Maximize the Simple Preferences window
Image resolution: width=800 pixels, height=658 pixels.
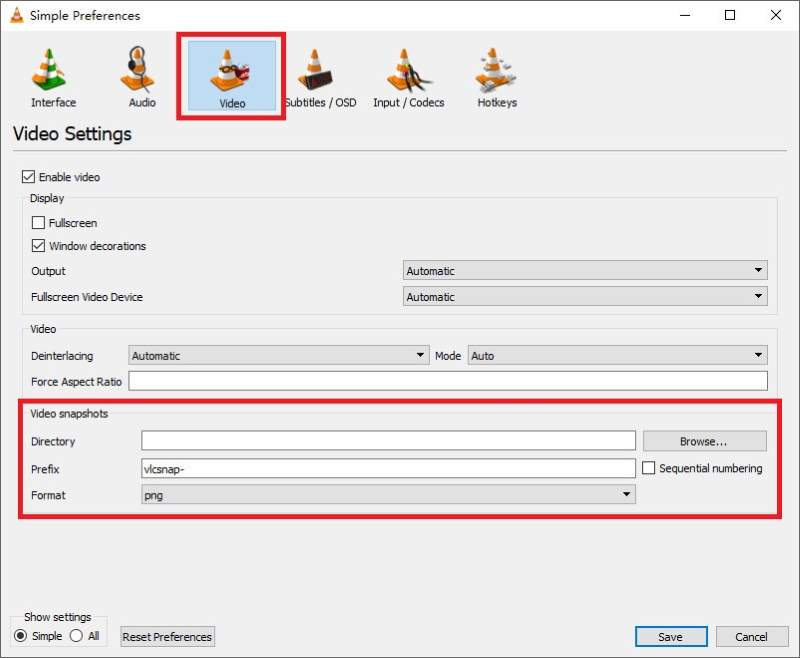pos(730,15)
